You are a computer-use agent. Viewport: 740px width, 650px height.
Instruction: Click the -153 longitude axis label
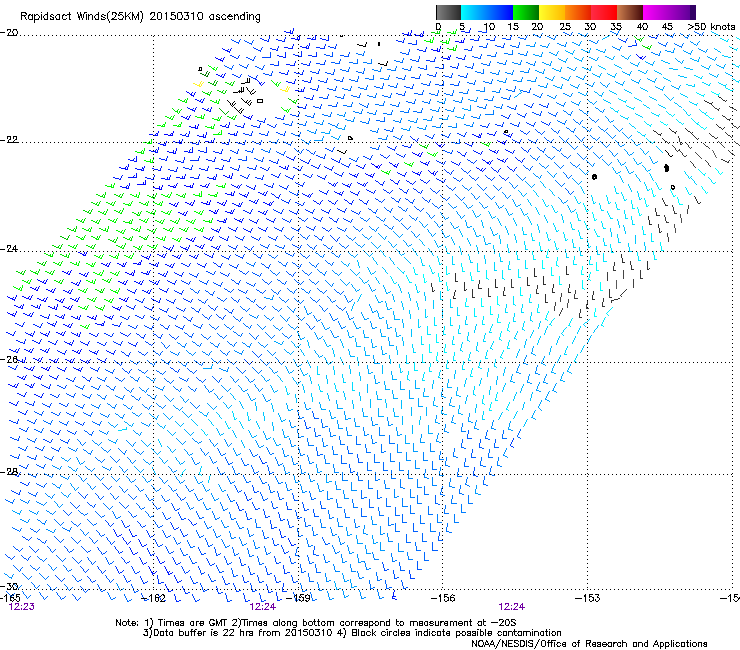pos(588,598)
